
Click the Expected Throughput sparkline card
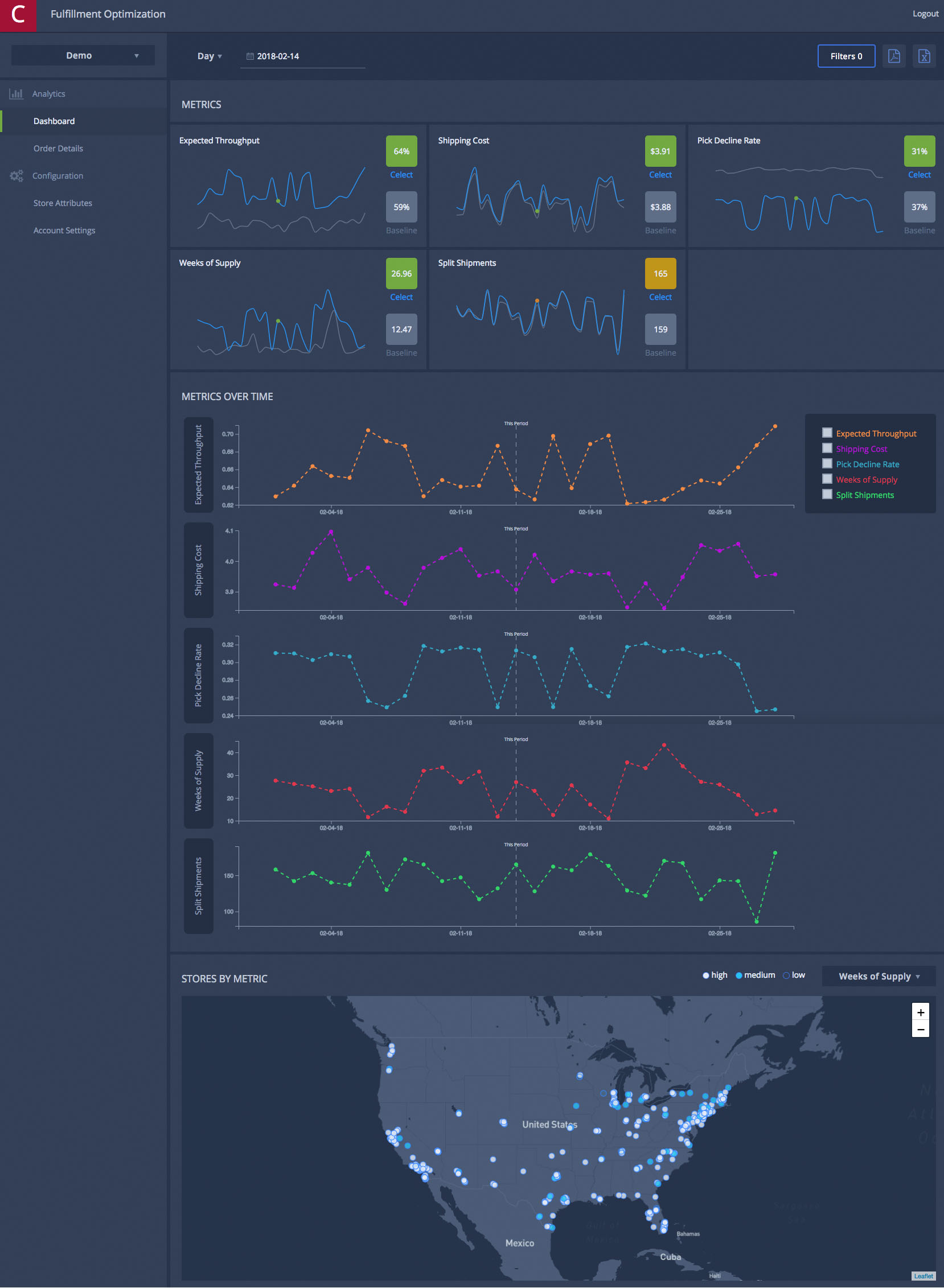click(x=298, y=186)
